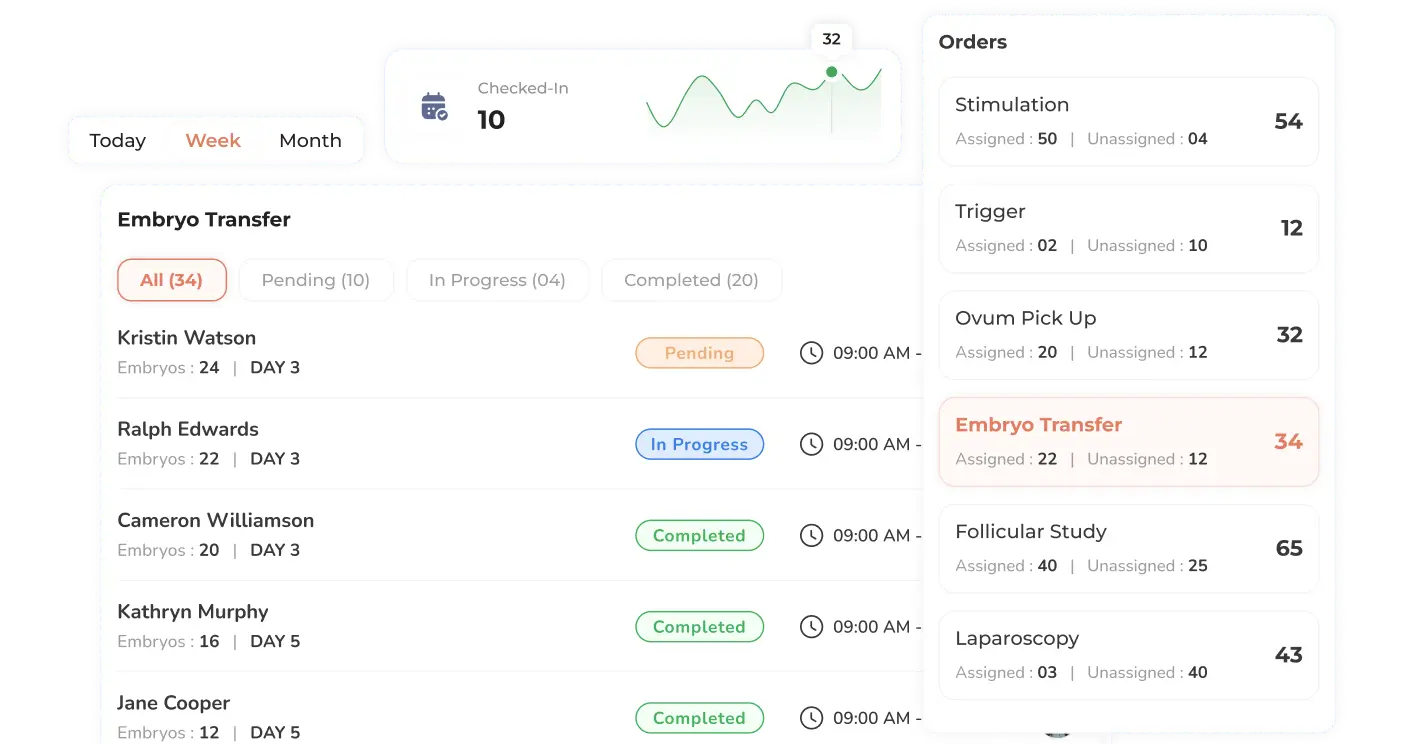Viewport: 1408px width, 744px height.
Task: Click clock icon in Jane Cooper's row
Action: (811, 718)
